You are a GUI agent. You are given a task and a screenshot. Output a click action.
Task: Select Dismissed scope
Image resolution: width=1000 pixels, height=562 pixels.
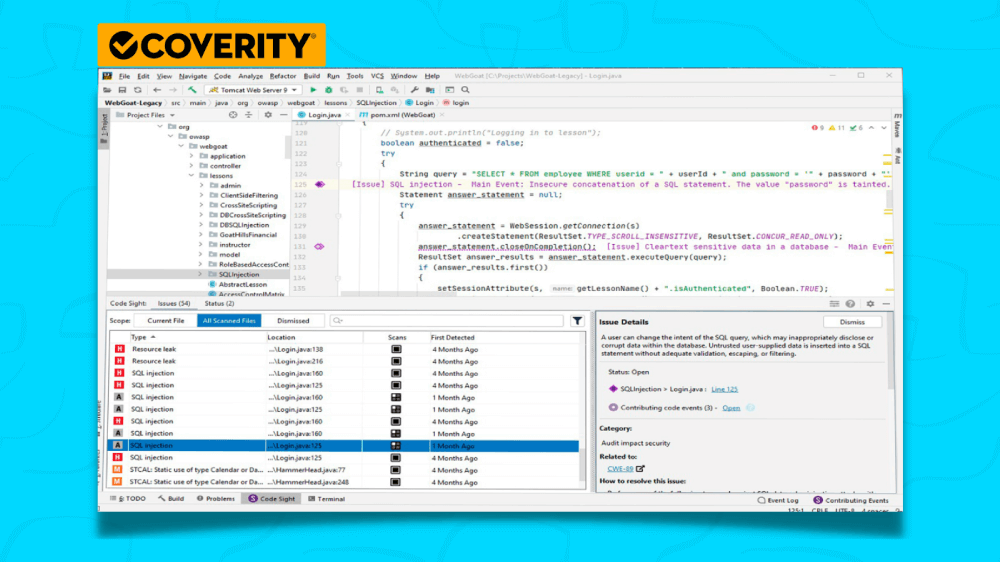tap(293, 321)
